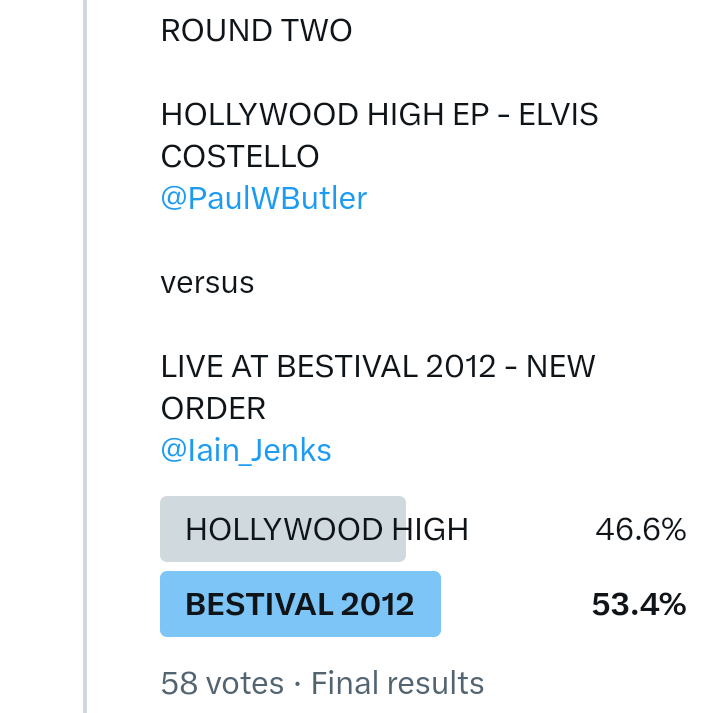
Task: Click the word ELVIS in the tweet
Action: point(561,114)
